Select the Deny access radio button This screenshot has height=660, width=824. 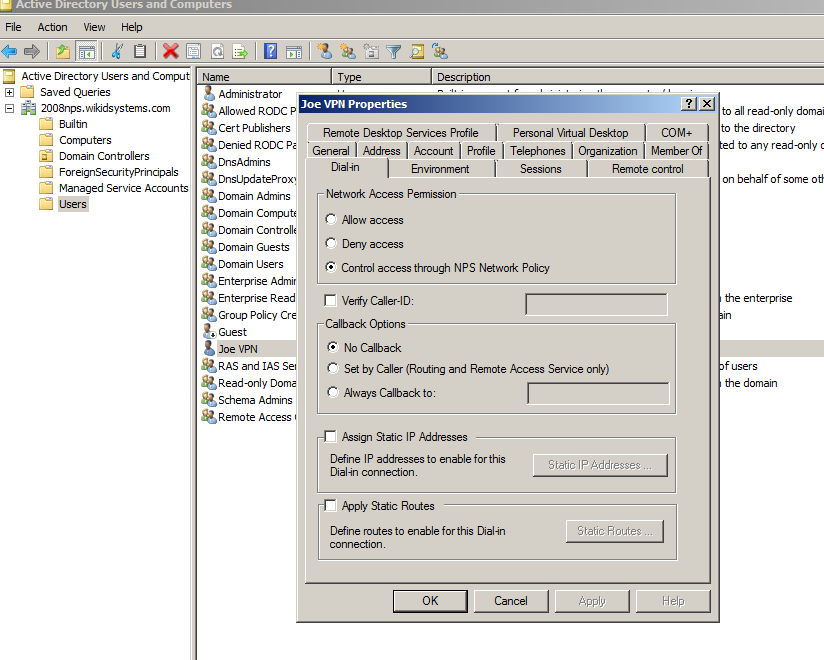(x=330, y=244)
